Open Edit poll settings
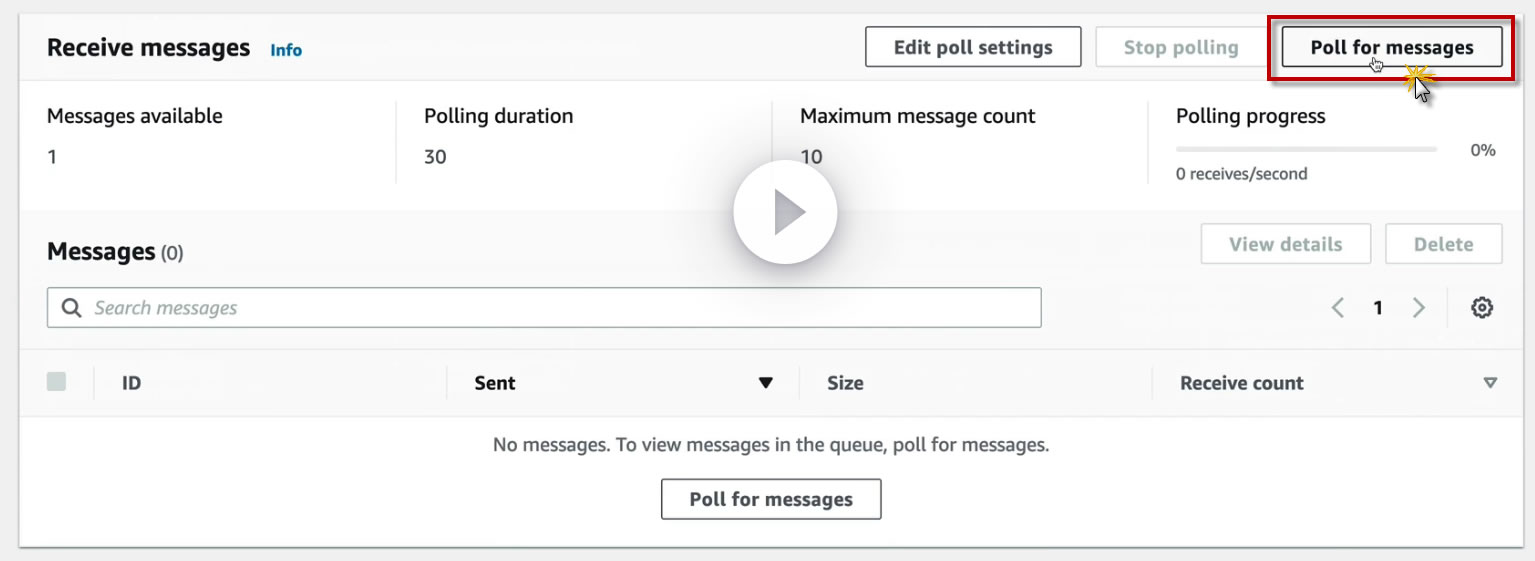1535x561 pixels. click(x=972, y=47)
